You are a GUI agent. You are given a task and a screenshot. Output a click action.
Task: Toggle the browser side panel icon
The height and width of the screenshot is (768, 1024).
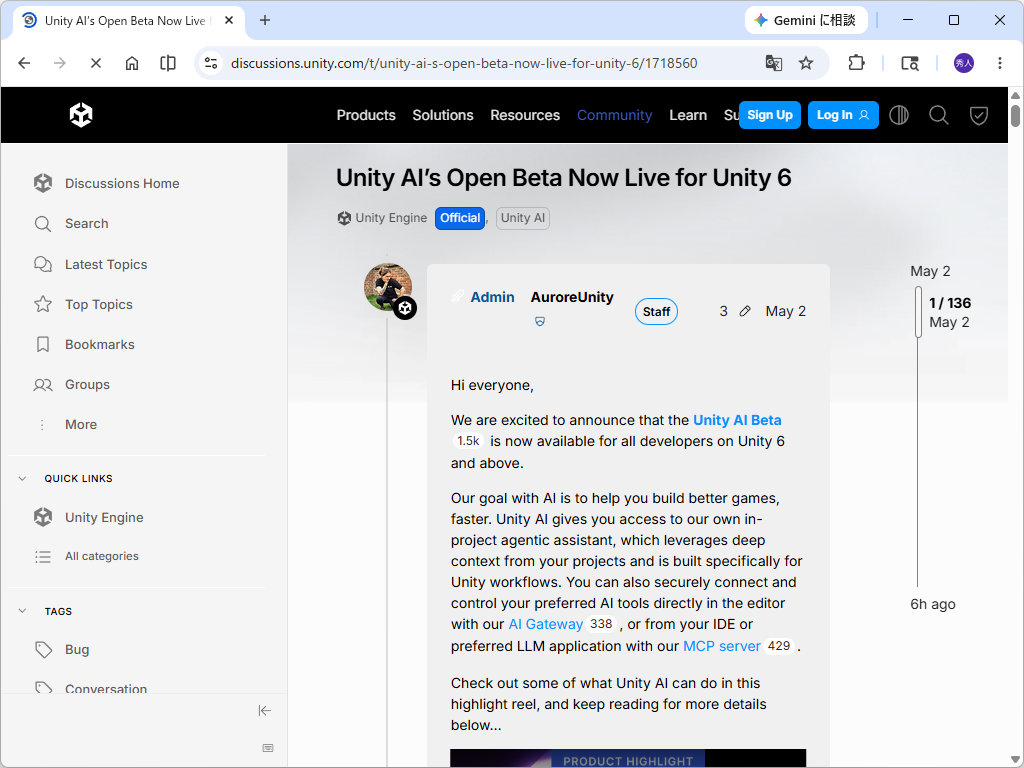(168, 63)
